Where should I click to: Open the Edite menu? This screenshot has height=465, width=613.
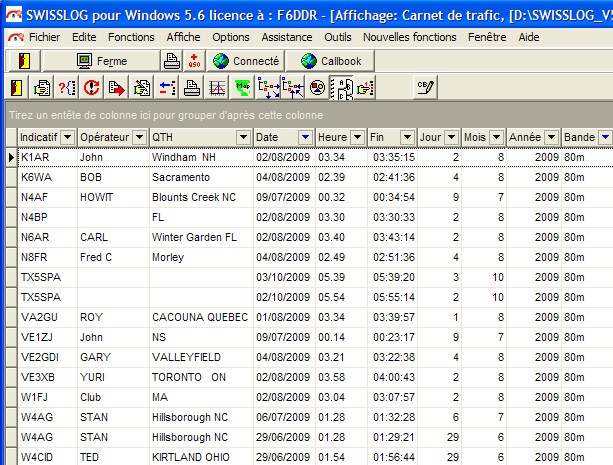[84, 37]
